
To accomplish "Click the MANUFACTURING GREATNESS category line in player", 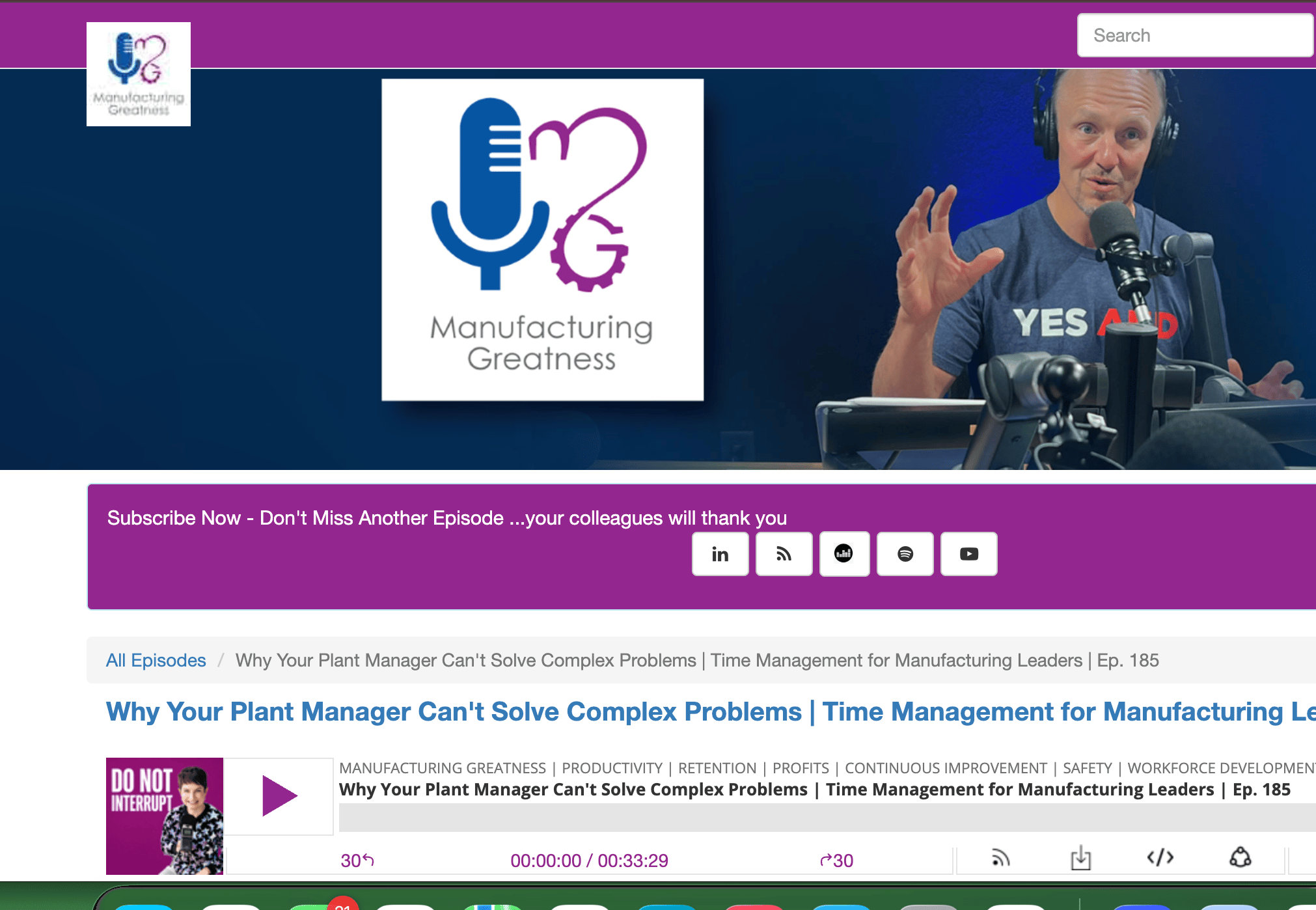I will pos(827,768).
